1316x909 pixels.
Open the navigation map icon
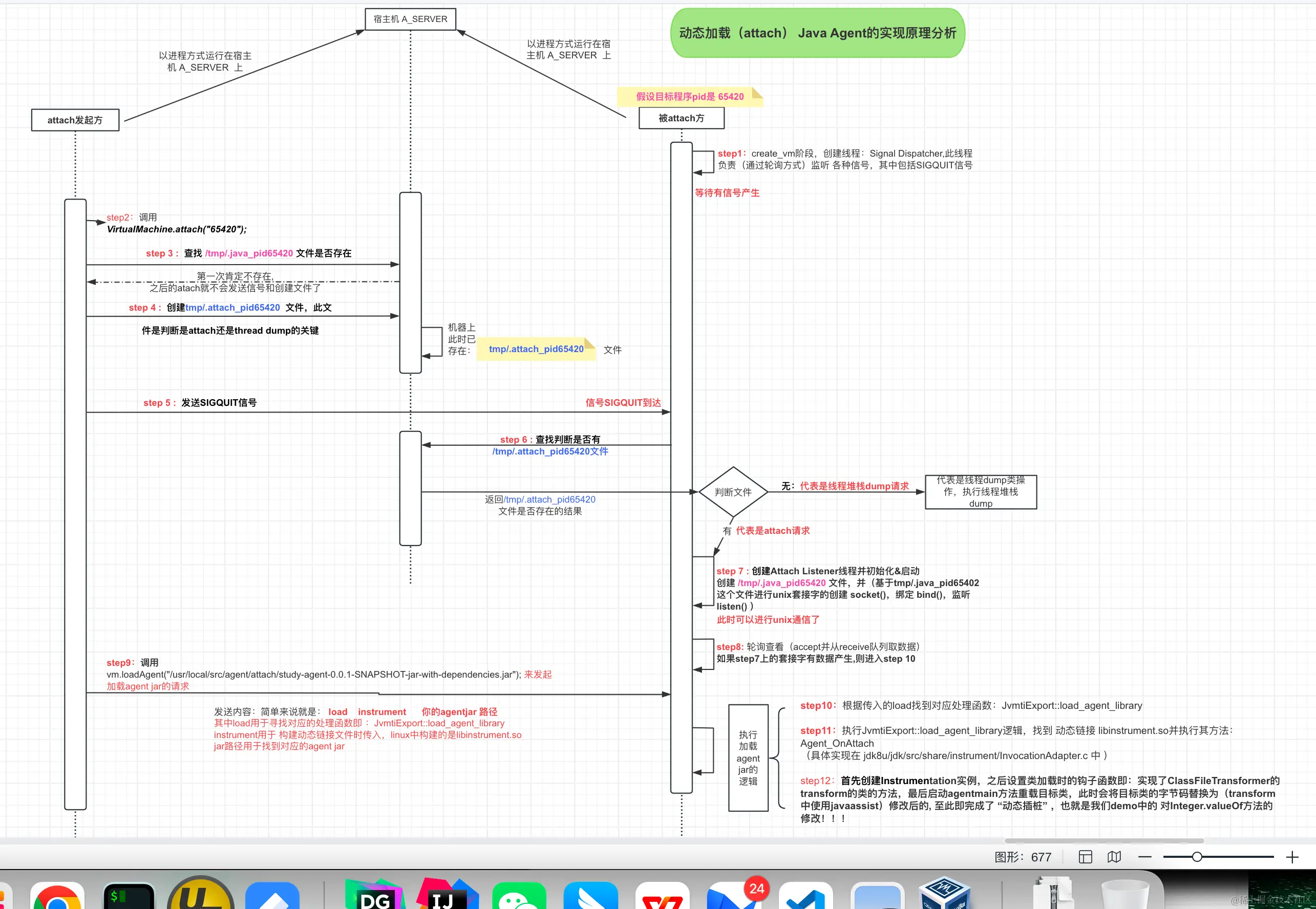pyautogui.click(x=1114, y=857)
